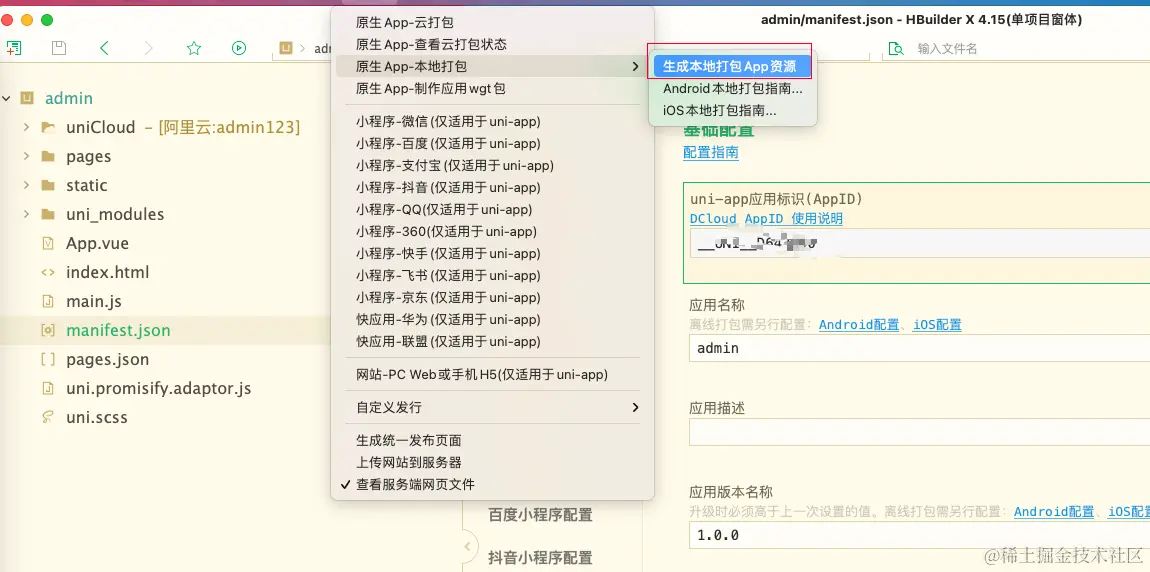This screenshot has height=572, width=1150.
Task: Click the breadcrumb chevron after project icon
Action: coord(302,48)
